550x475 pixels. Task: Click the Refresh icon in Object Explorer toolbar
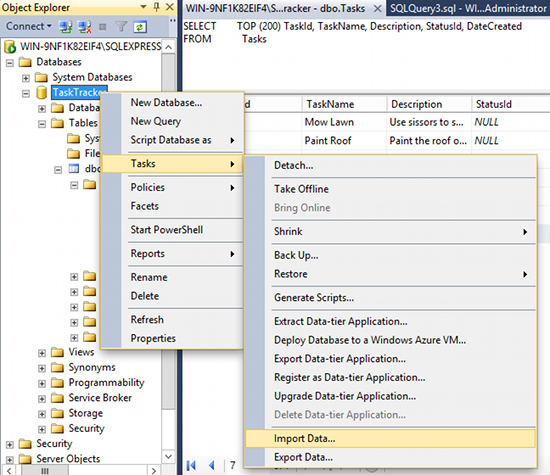(140, 27)
